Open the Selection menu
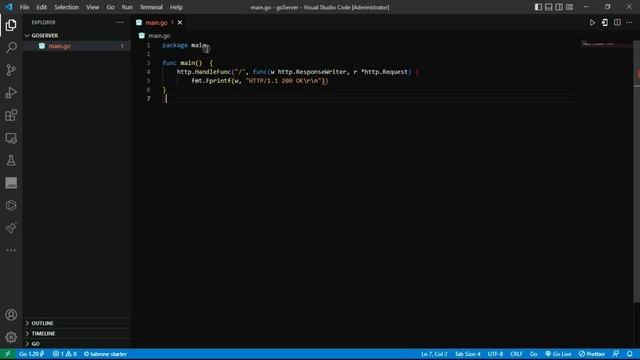 (x=67, y=7)
